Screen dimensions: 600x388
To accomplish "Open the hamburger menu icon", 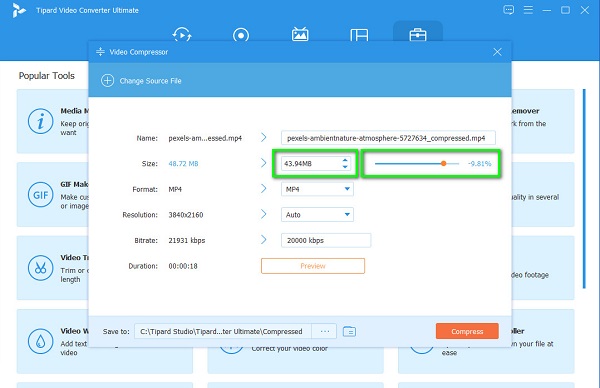I will [528, 10].
